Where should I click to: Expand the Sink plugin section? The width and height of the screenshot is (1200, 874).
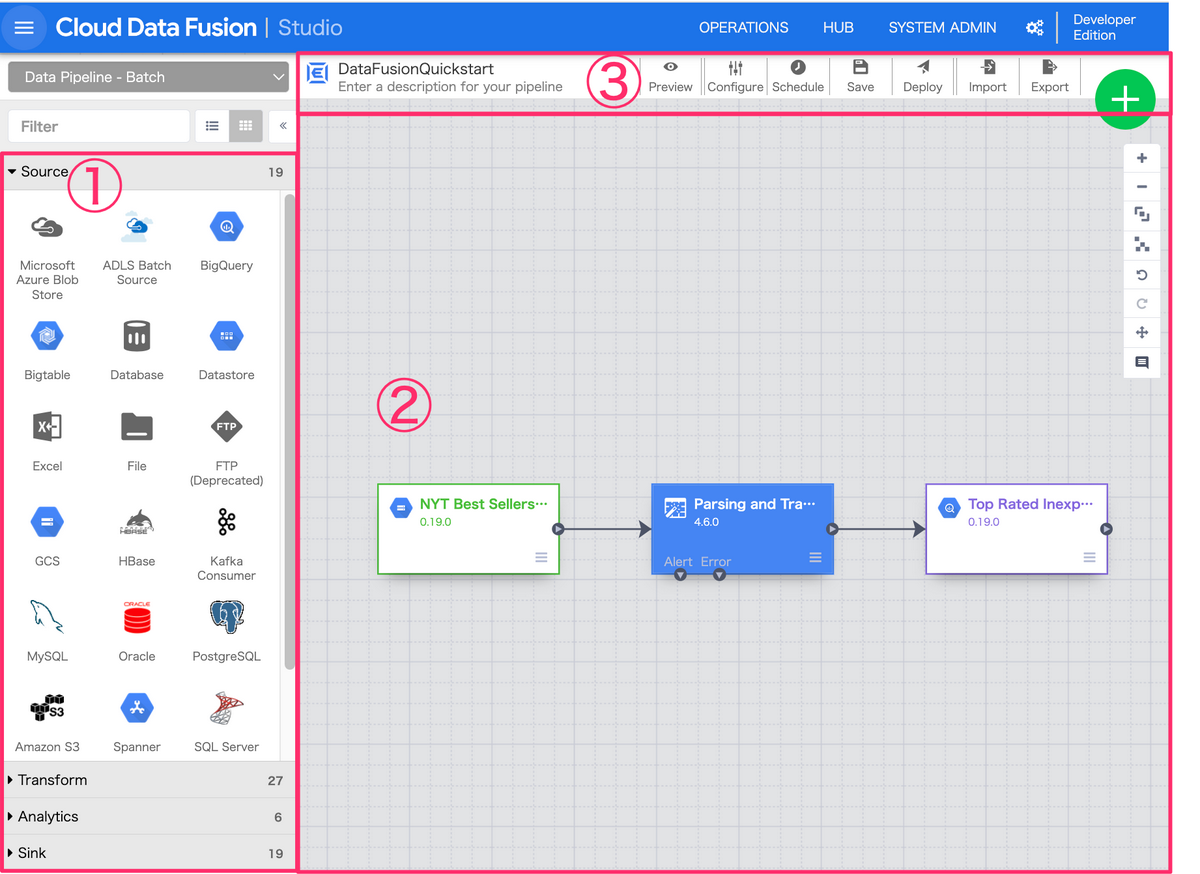tap(147, 853)
